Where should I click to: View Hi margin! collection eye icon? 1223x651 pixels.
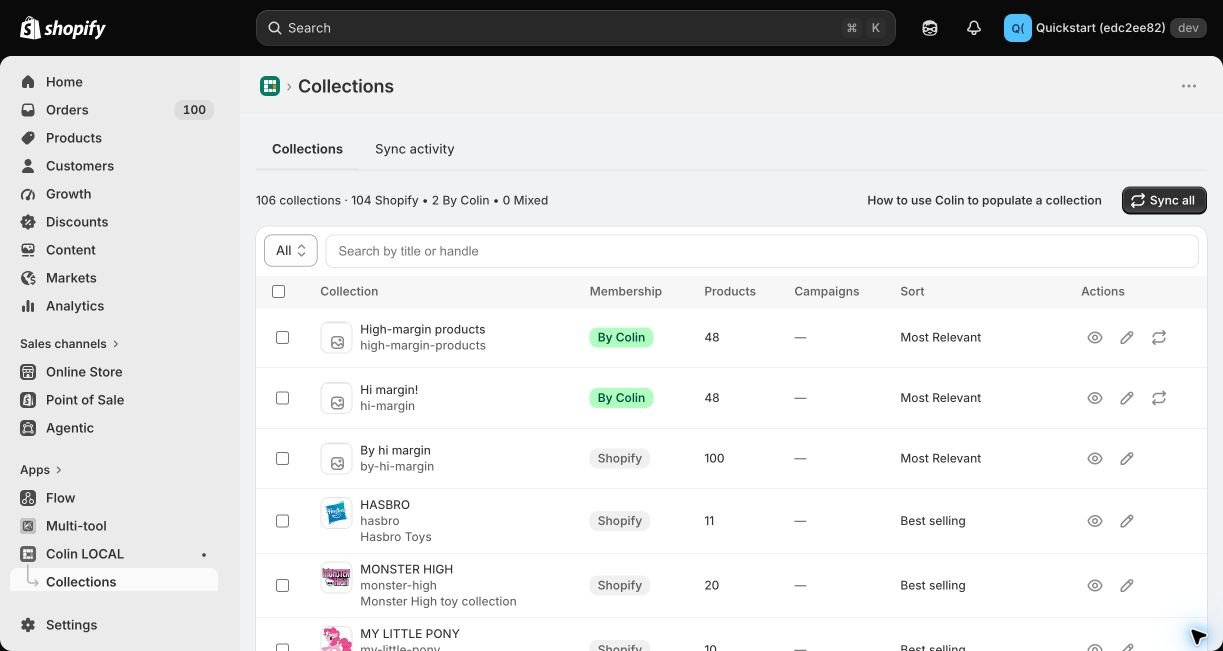(x=1095, y=398)
